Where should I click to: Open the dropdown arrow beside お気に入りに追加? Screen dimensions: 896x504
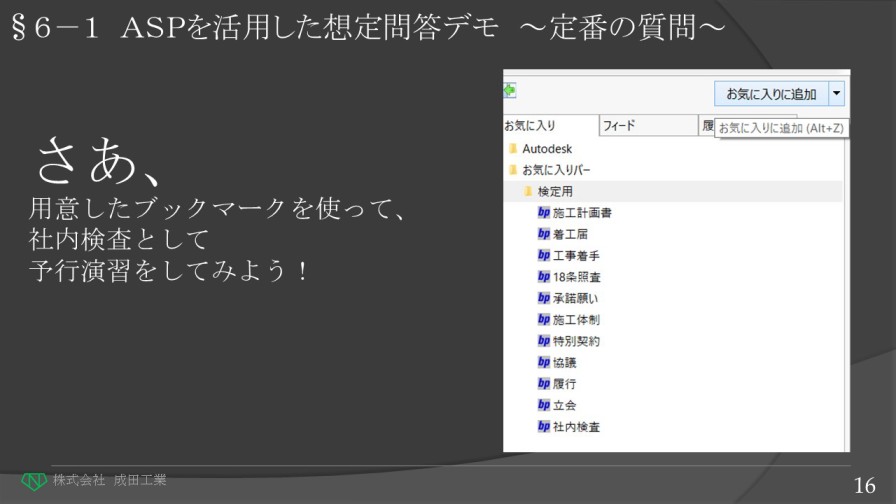click(x=838, y=94)
